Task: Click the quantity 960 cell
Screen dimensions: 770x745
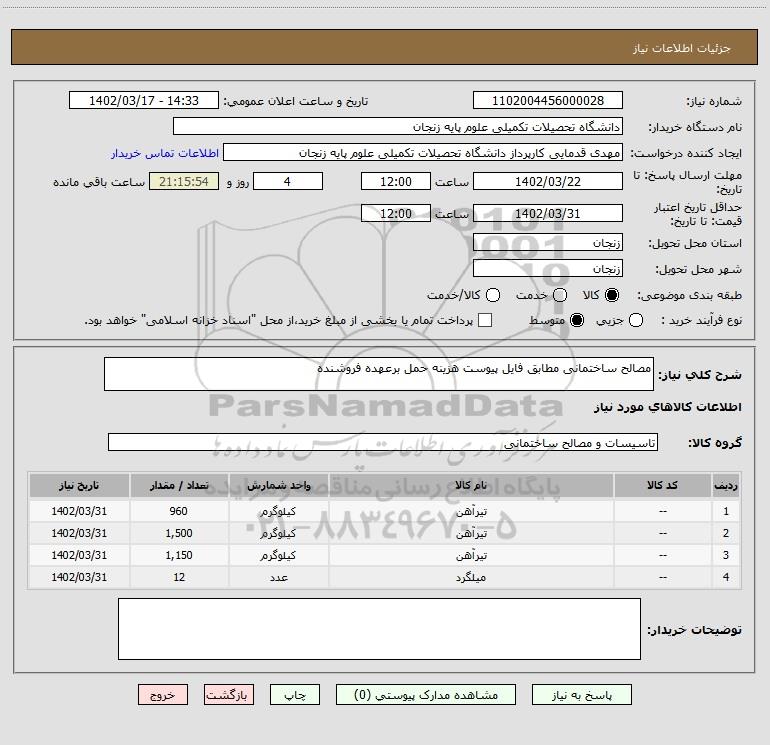Action: tap(179, 511)
